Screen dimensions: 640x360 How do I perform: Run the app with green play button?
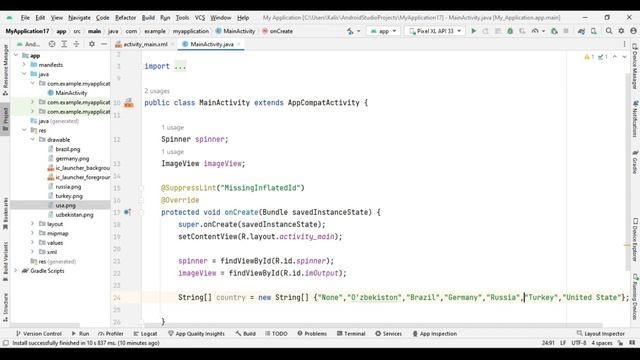(x=473, y=31)
